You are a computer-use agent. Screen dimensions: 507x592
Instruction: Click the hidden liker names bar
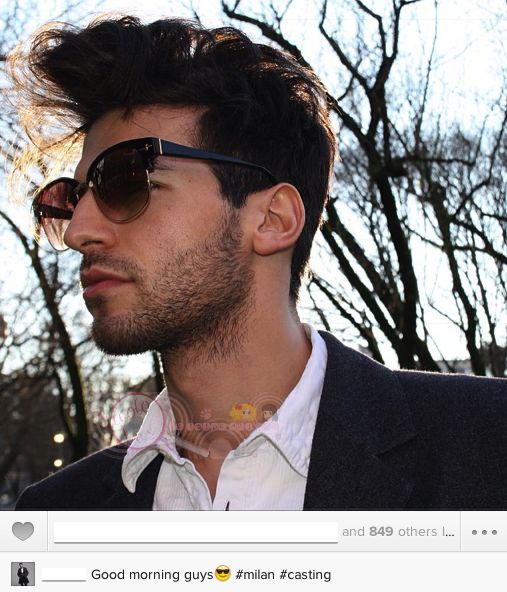pos(196,532)
